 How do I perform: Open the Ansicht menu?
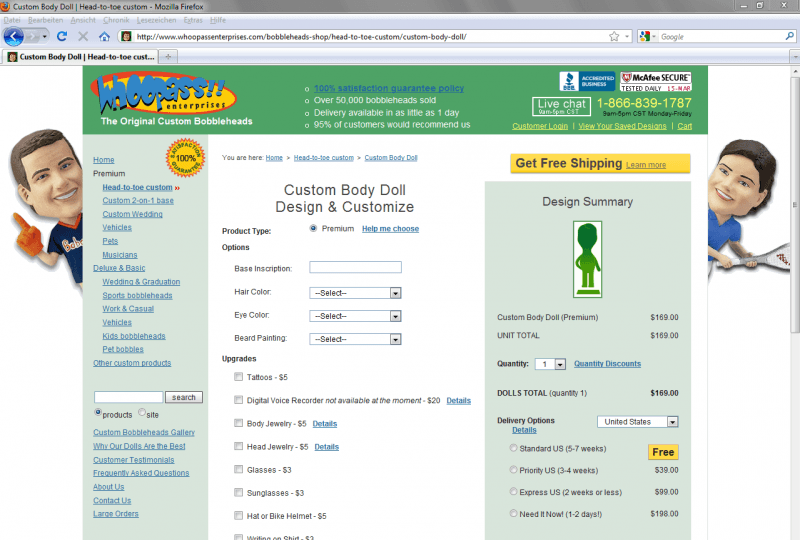pos(83,20)
